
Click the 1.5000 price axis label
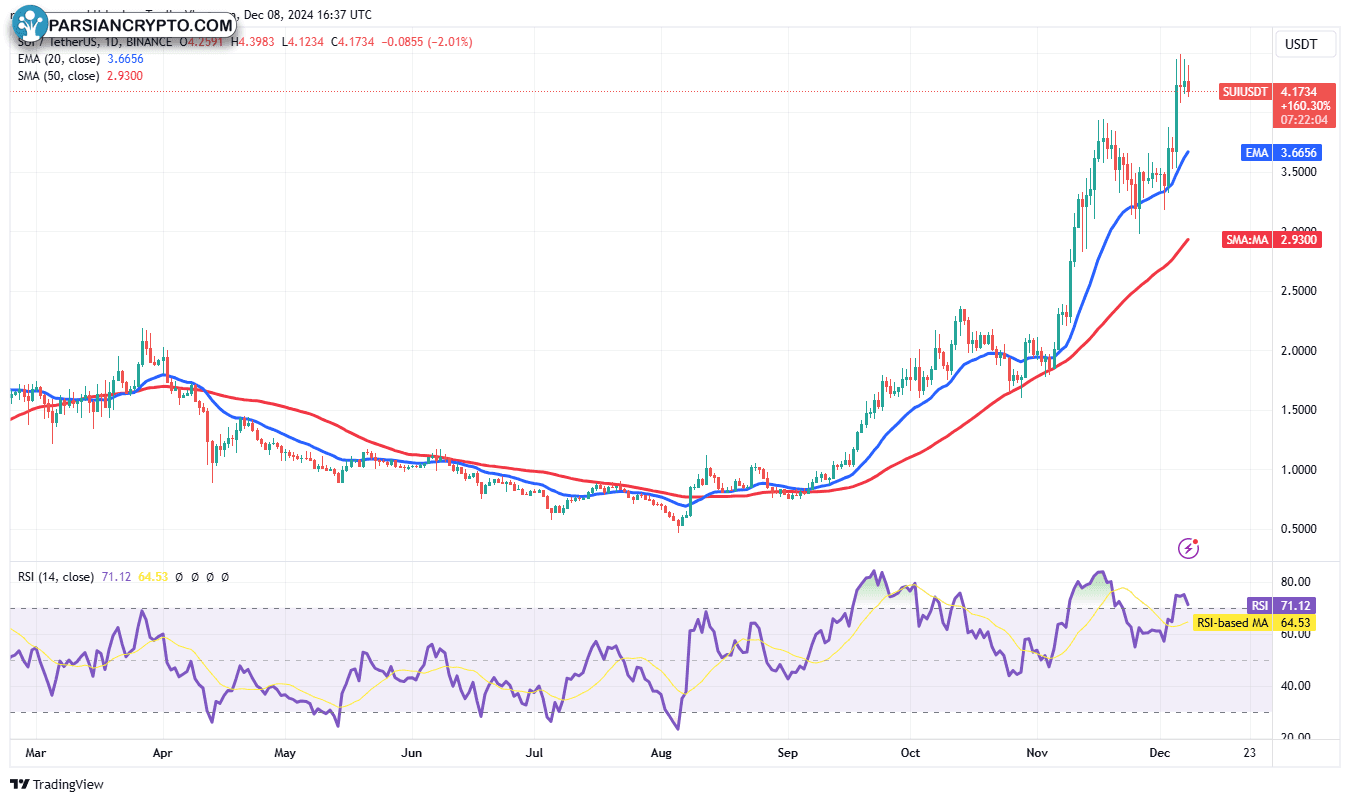coord(1300,410)
